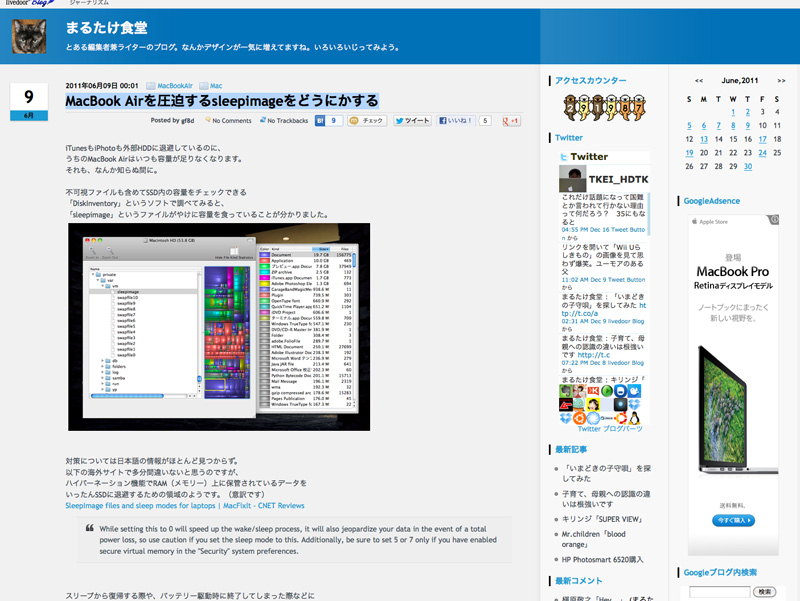This screenshot has width=800, height=601.
Task: Click the TKEI_HDTK profile photo
Action: tap(572, 179)
